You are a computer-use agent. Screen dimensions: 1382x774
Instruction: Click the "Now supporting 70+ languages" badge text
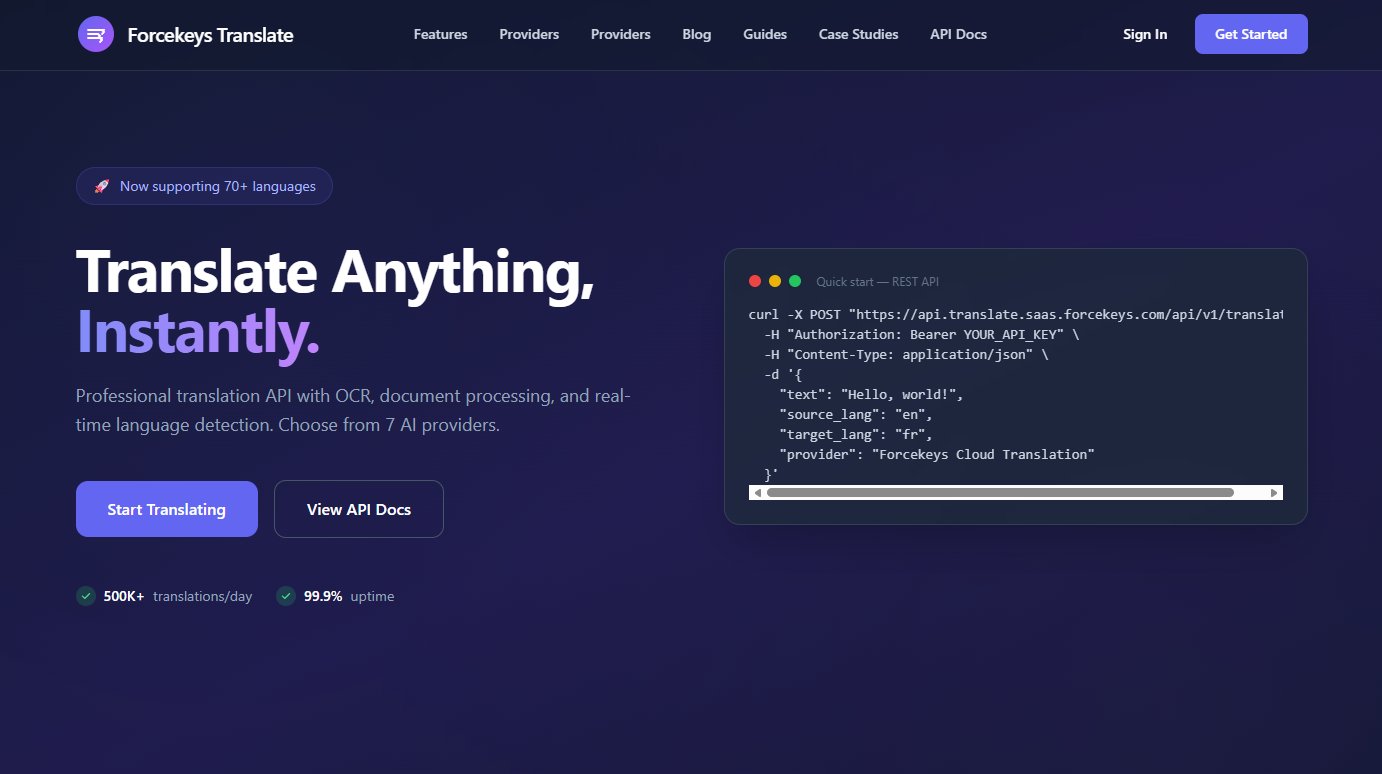click(218, 186)
